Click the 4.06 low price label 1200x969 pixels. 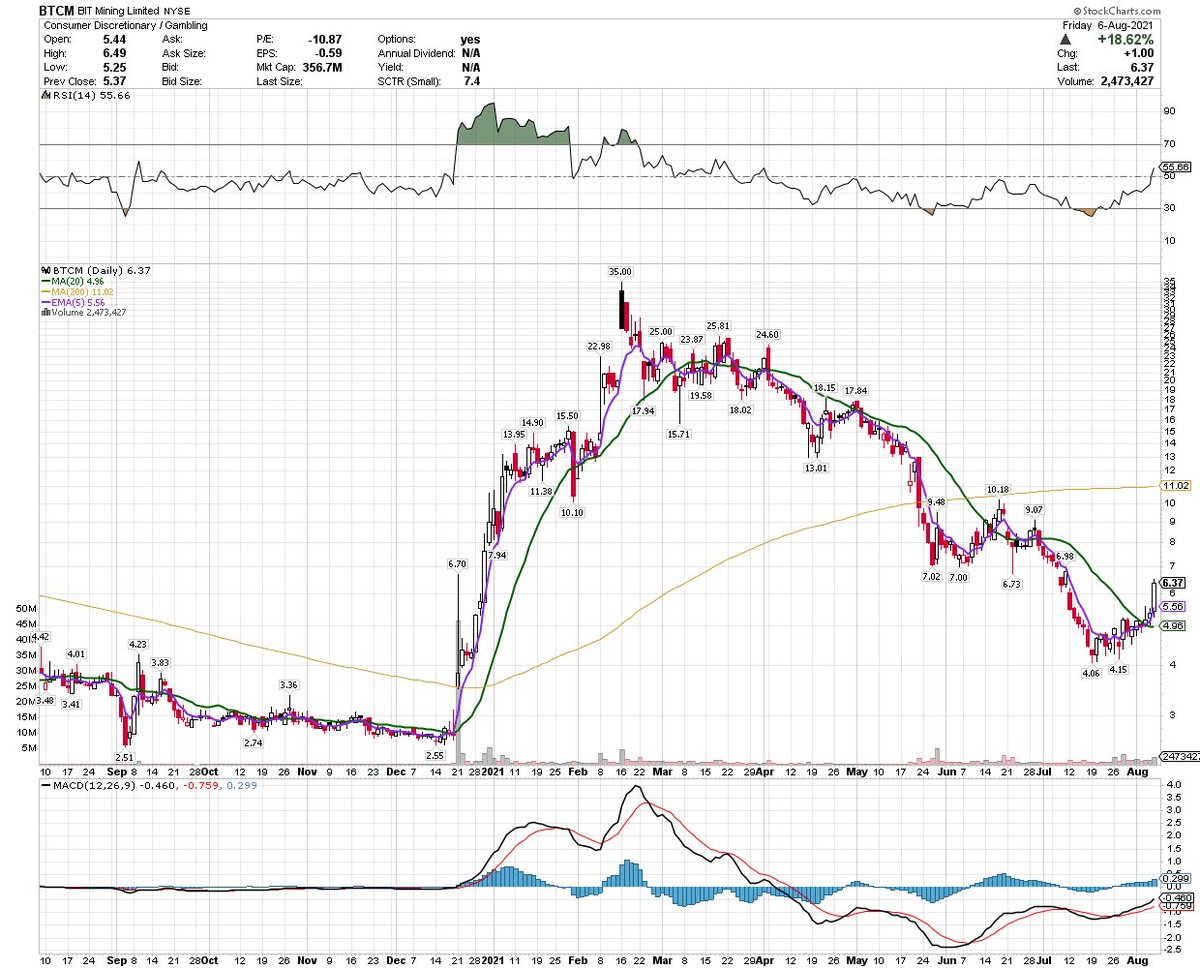[1092, 673]
